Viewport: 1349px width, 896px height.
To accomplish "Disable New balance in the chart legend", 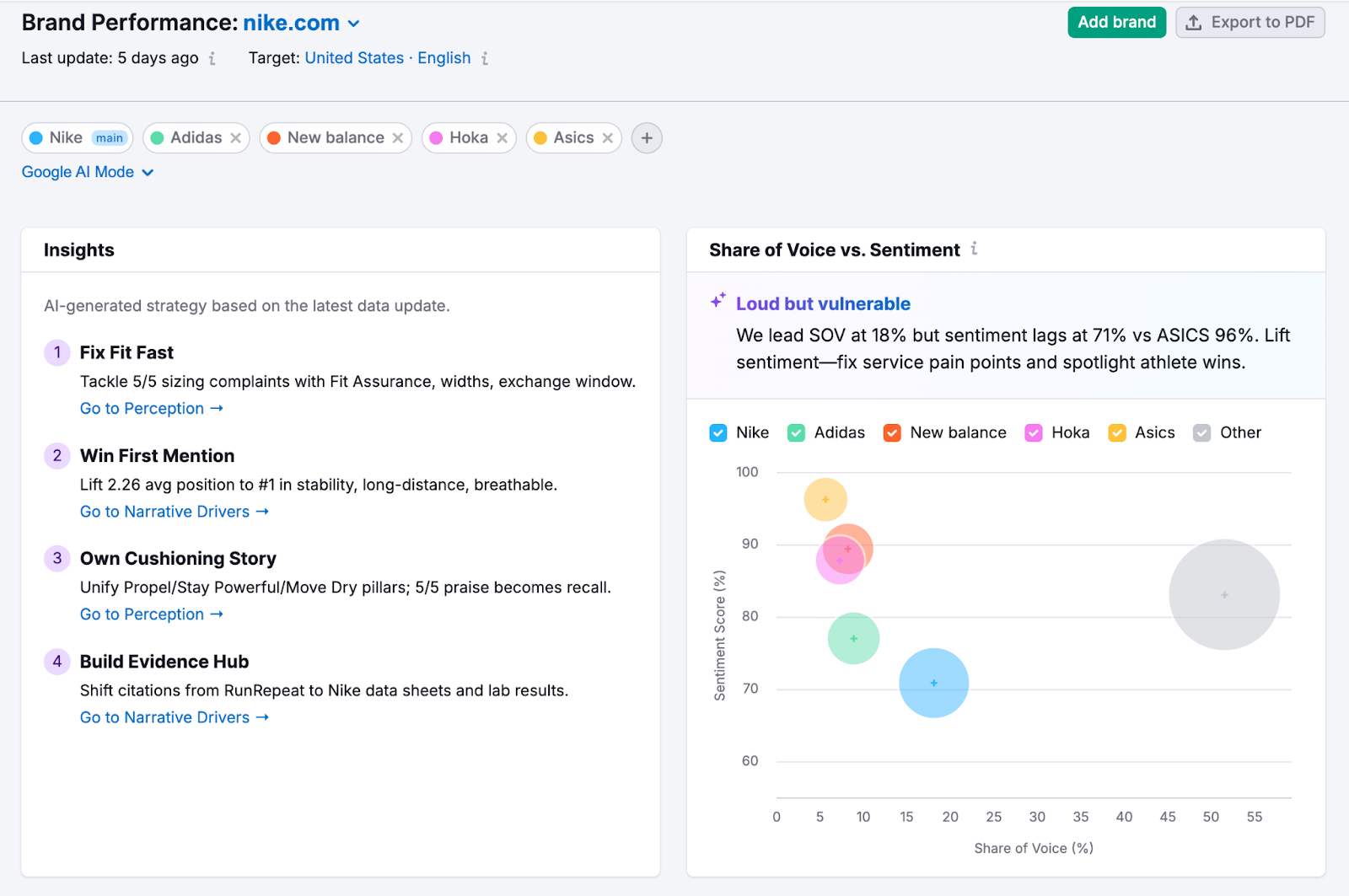I will point(892,432).
